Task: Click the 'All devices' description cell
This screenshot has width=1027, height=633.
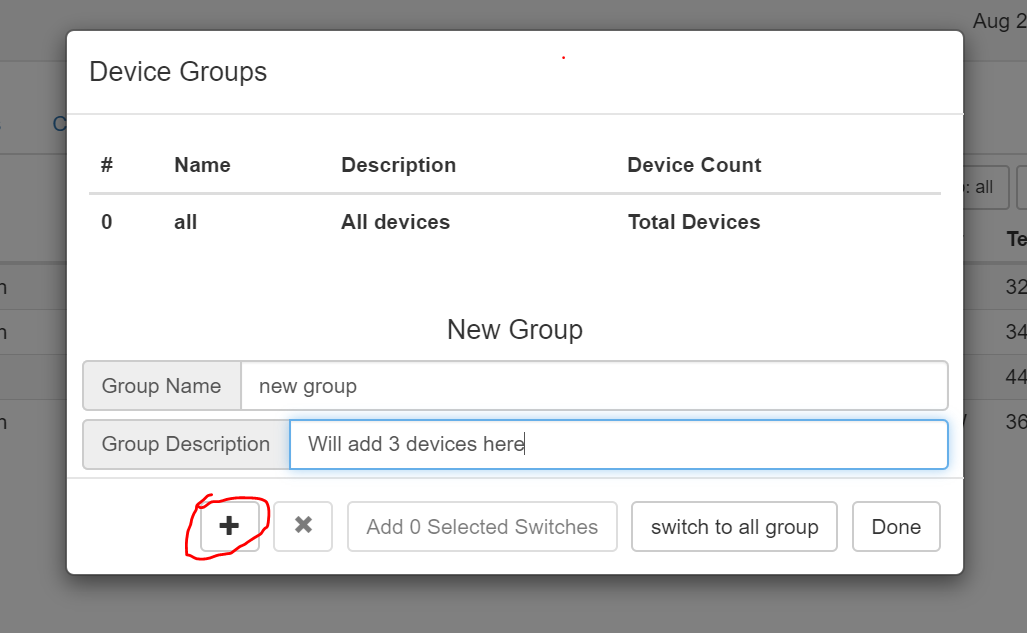Action: (x=395, y=222)
